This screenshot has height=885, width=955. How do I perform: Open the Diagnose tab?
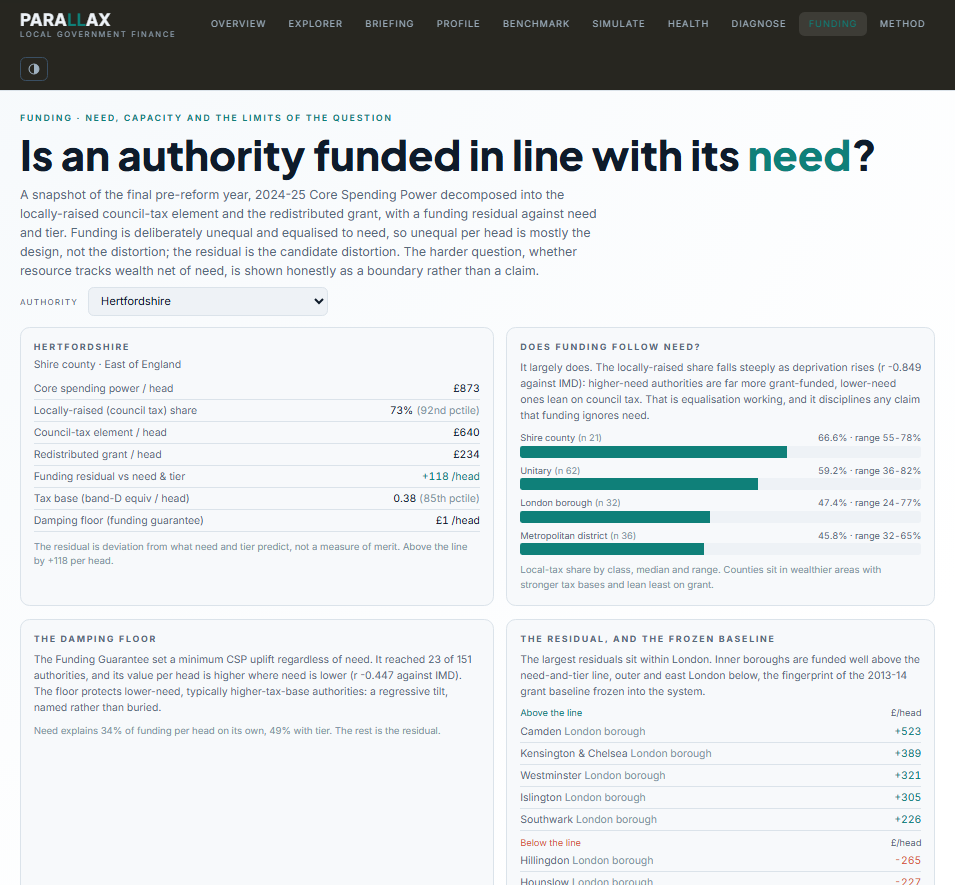[758, 24]
